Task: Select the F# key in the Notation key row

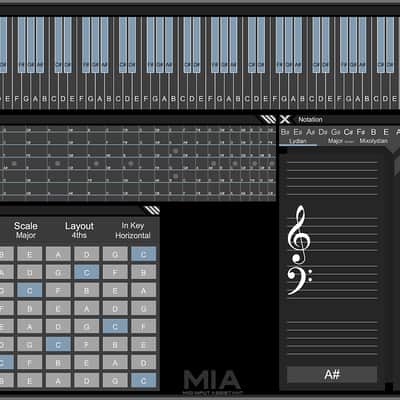Action: 361,132
